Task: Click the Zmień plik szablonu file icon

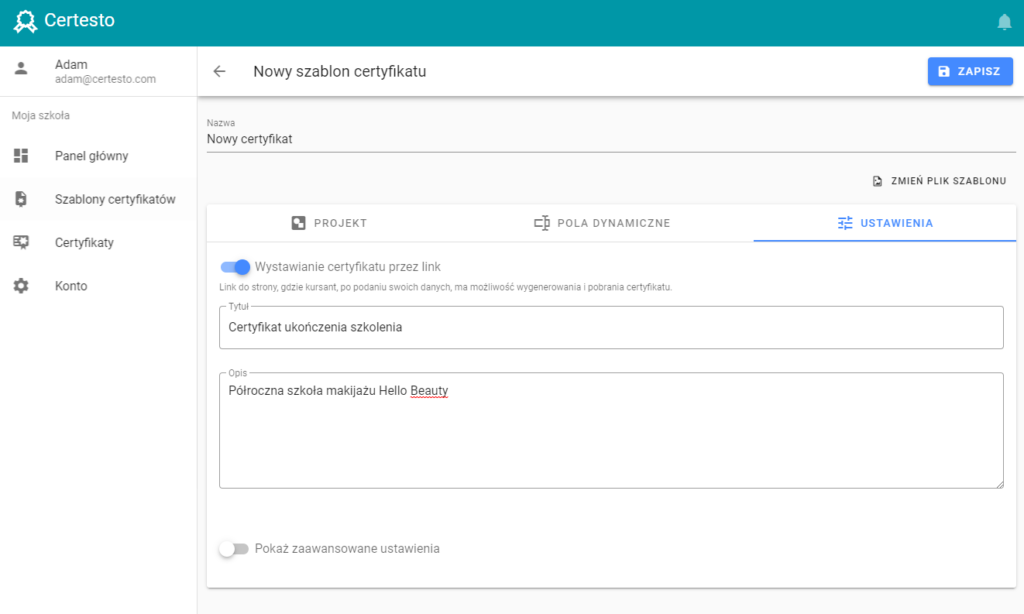Action: 877,181
